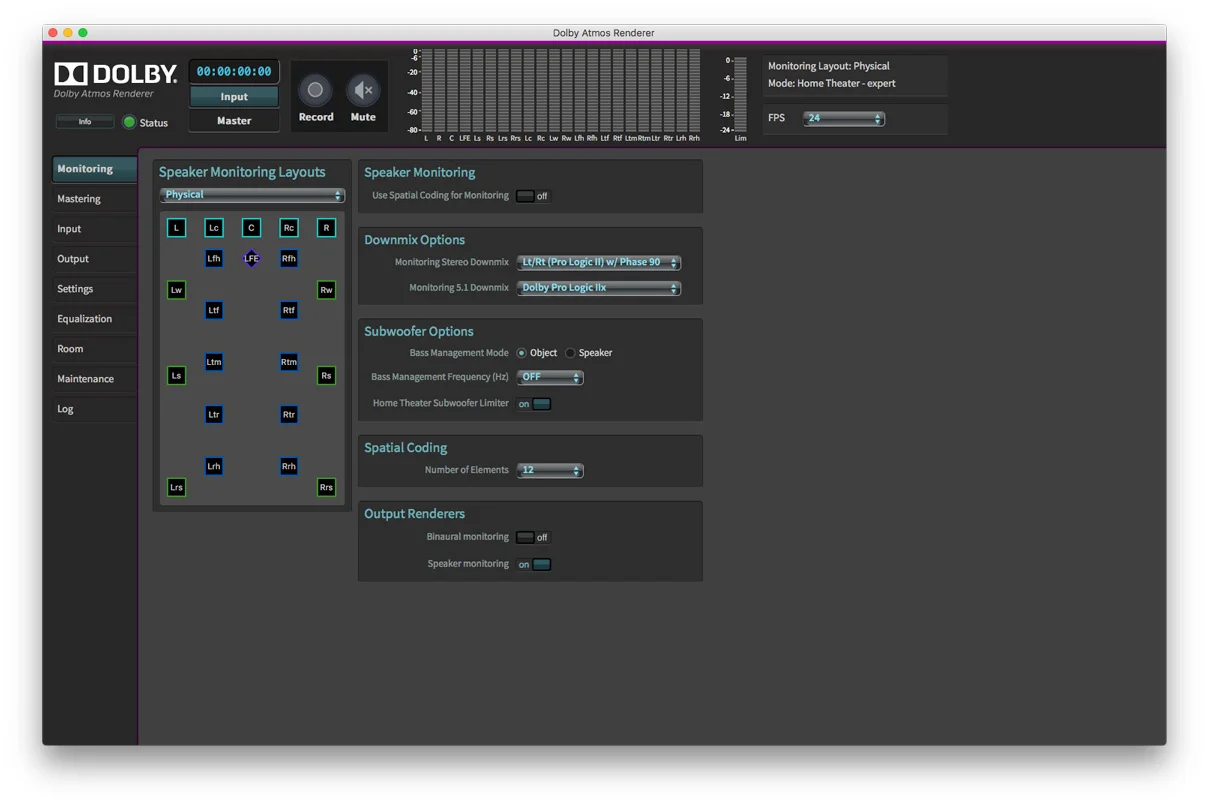Viewport: 1208px width, 805px height.
Task: Select the Lrh rear height speaker icon
Action: 214,466
